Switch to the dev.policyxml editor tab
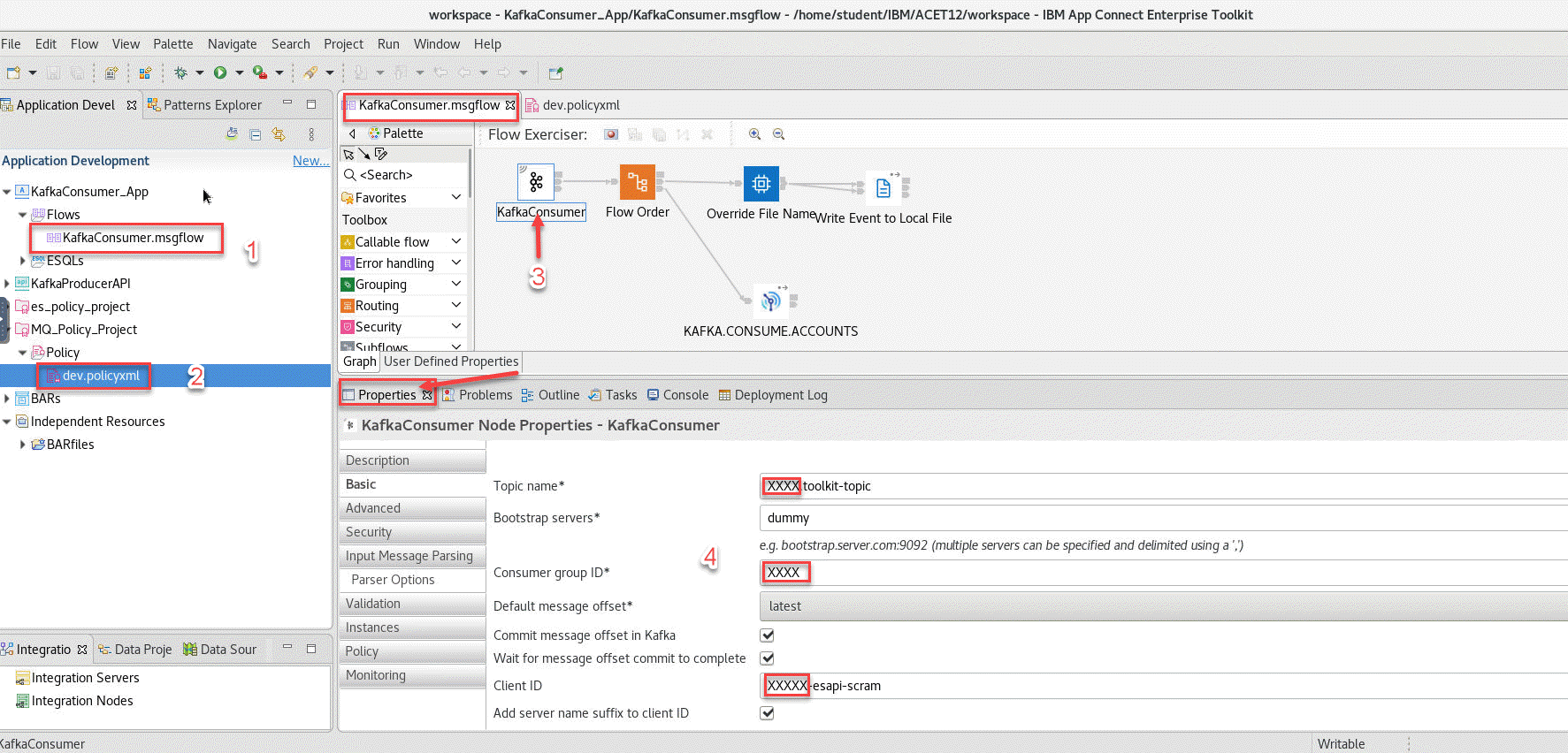Image resolution: width=1568 pixels, height=753 pixels. pyautogui.click(x=580, y=105)
